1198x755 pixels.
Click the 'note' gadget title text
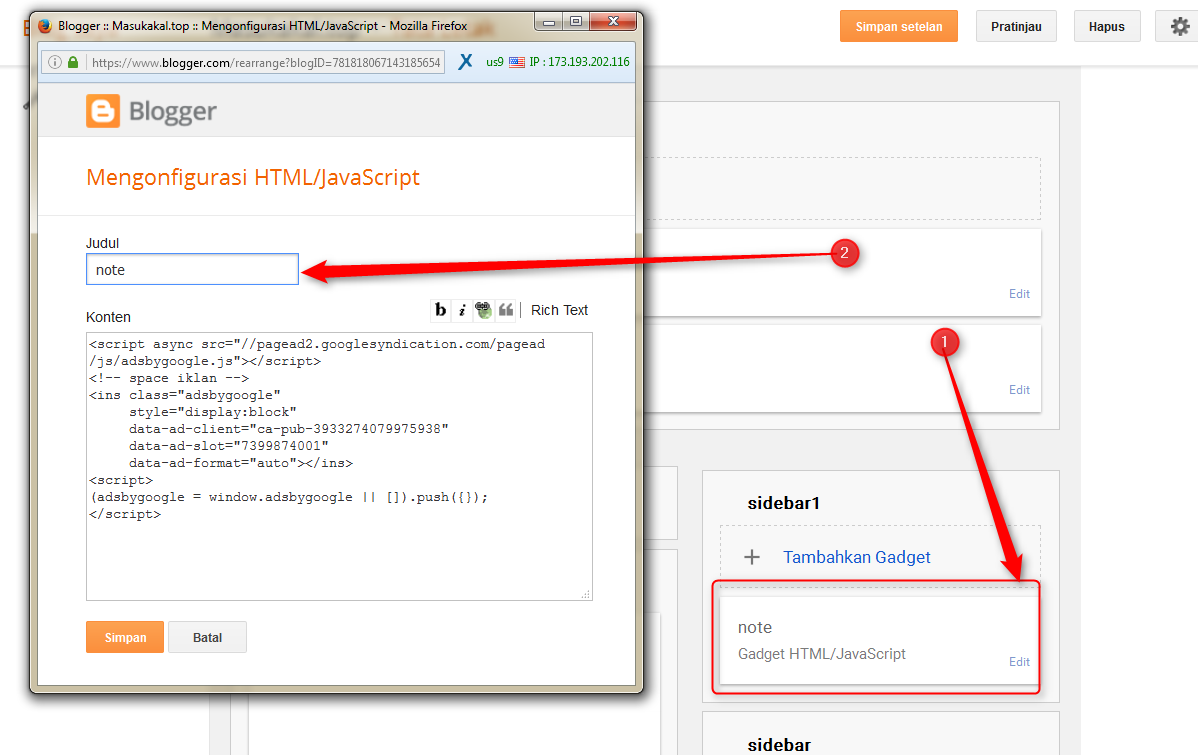[x=755, y=627]
